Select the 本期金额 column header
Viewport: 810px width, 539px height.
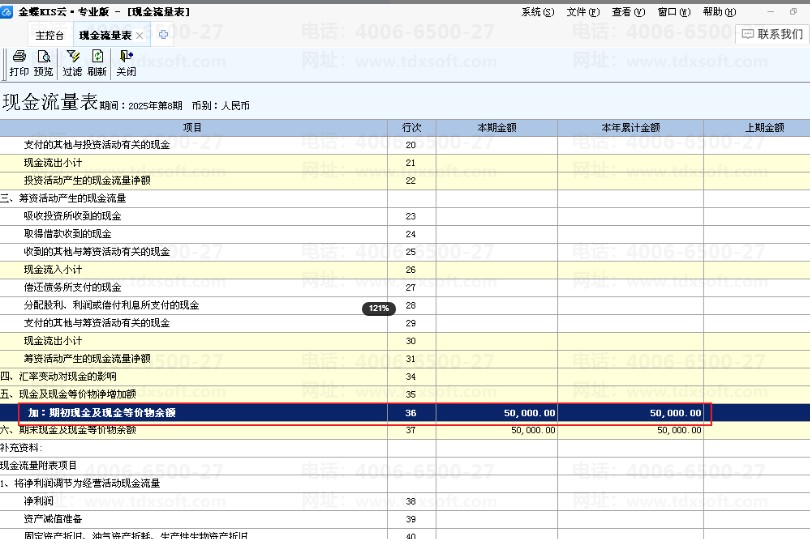click(497, 127)
